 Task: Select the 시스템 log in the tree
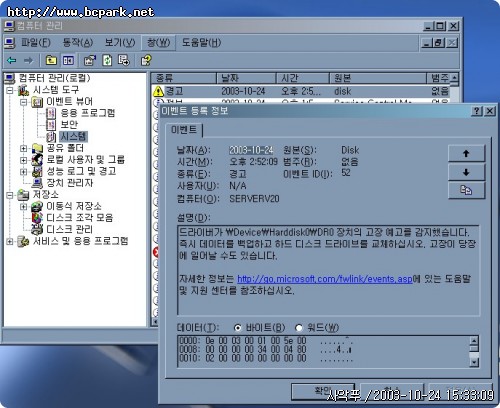click(x=73, y=136)
